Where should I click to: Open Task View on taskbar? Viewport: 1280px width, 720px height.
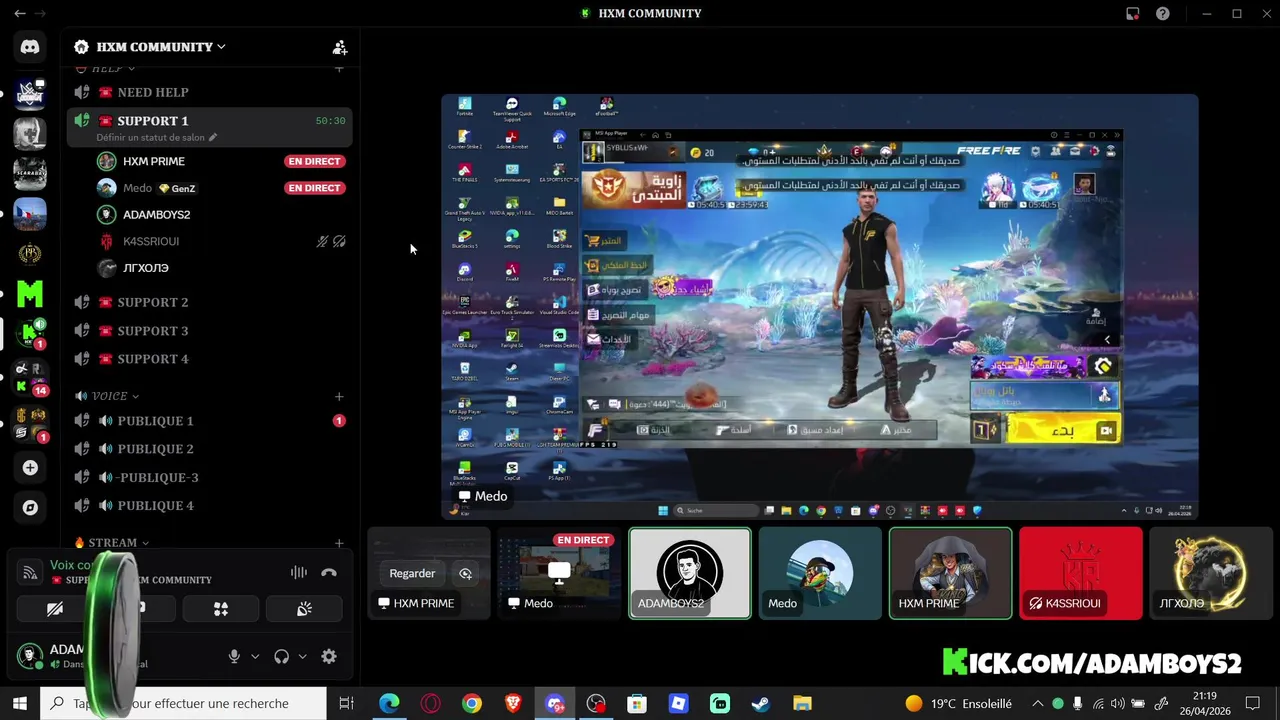346,704
